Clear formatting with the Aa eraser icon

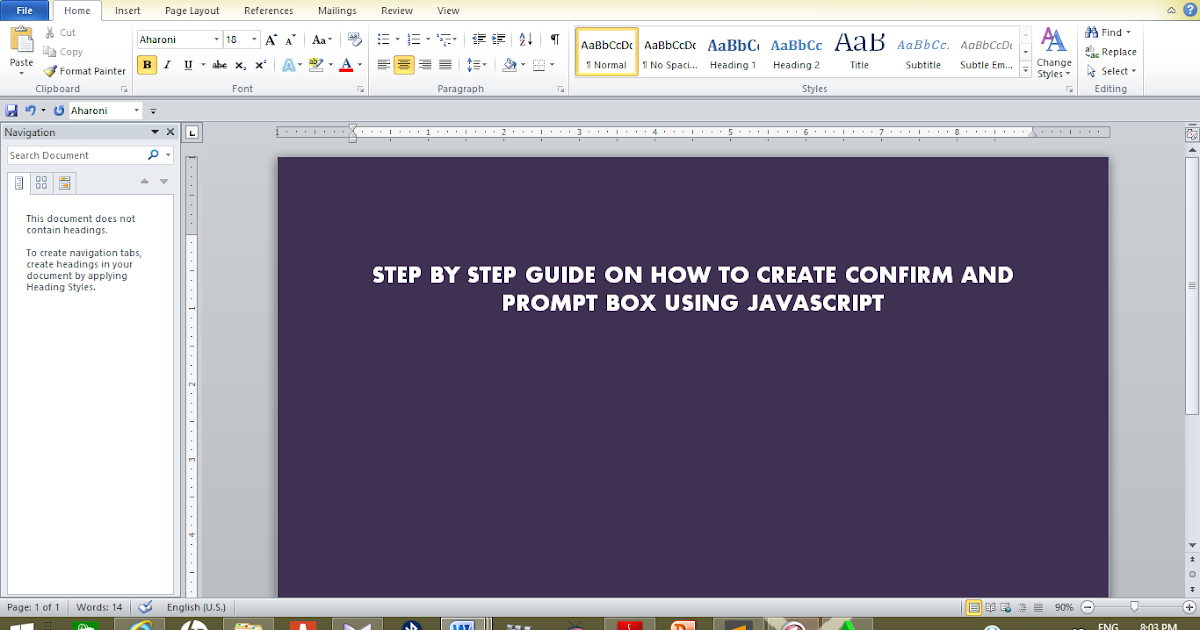point(354,39)
